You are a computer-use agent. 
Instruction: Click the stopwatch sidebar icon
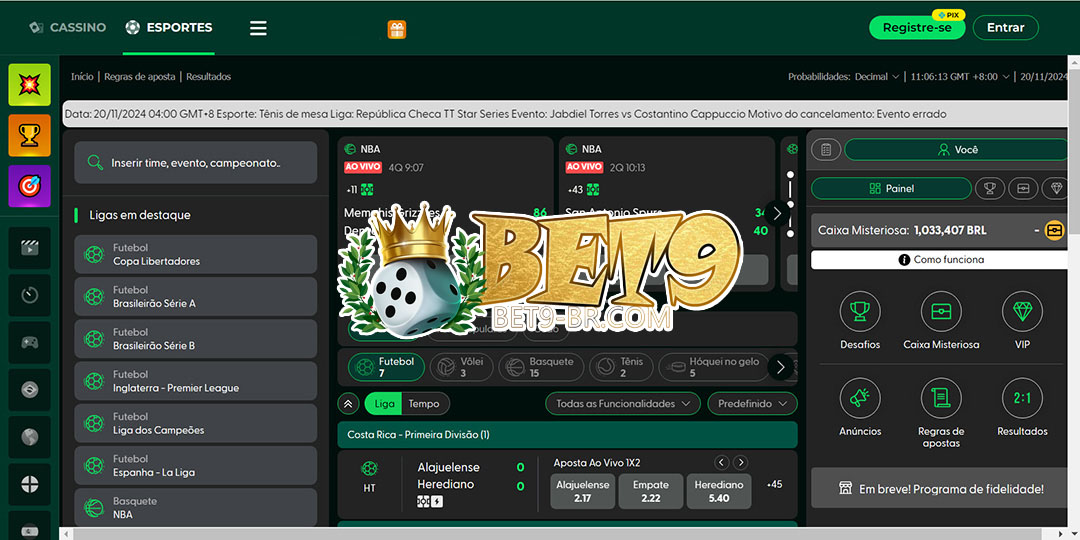(30, 295)
